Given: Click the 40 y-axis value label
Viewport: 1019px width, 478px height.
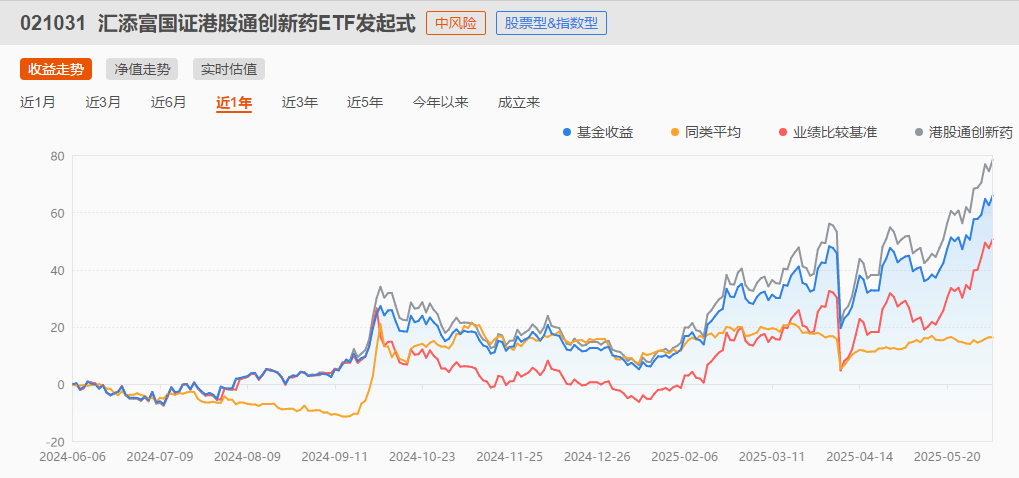Looking at the screenshot, I should (57, 270).
